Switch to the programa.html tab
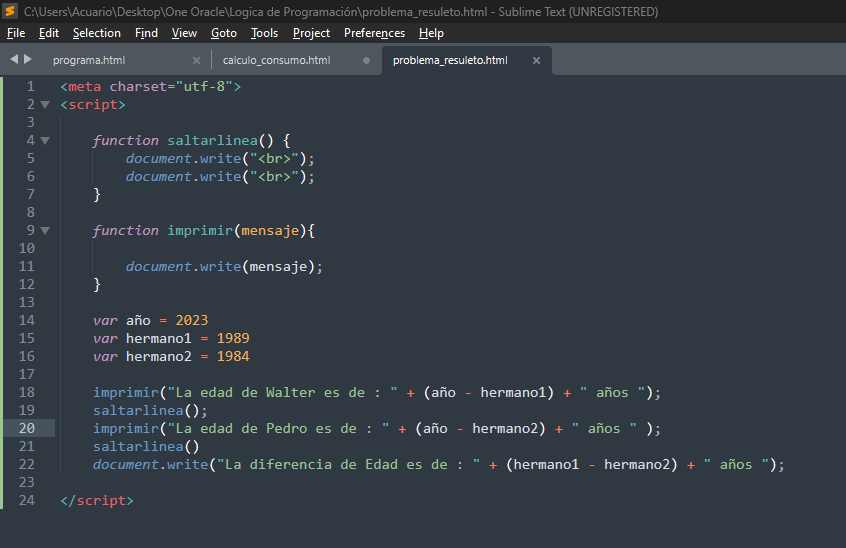 [x=89, y=60]
